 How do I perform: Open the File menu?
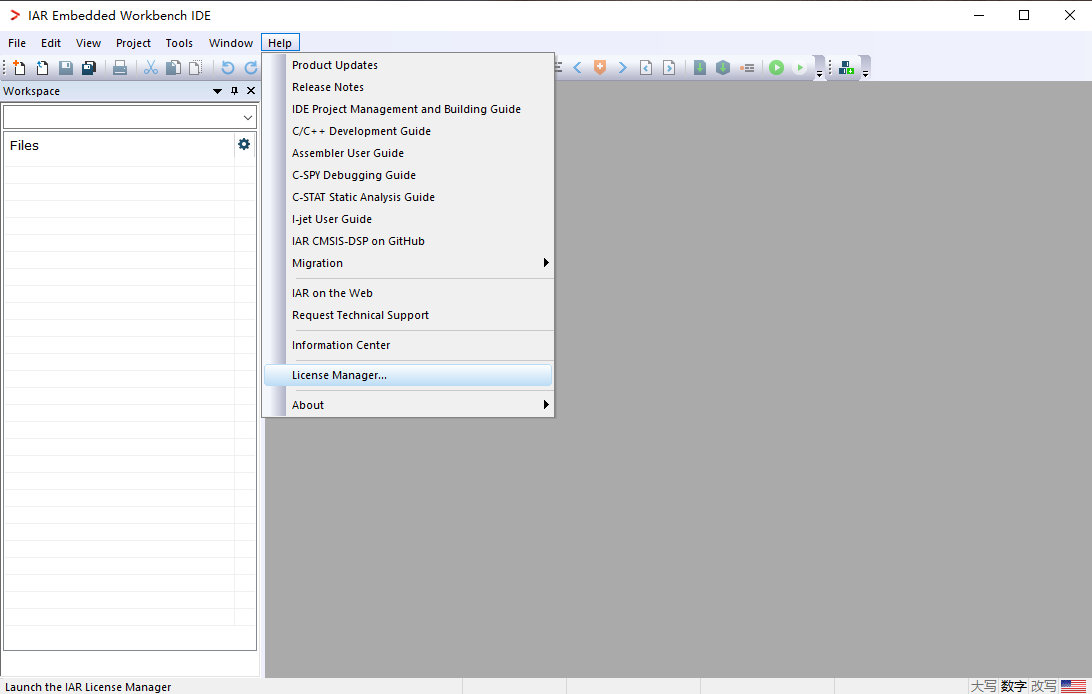[17, 43]
